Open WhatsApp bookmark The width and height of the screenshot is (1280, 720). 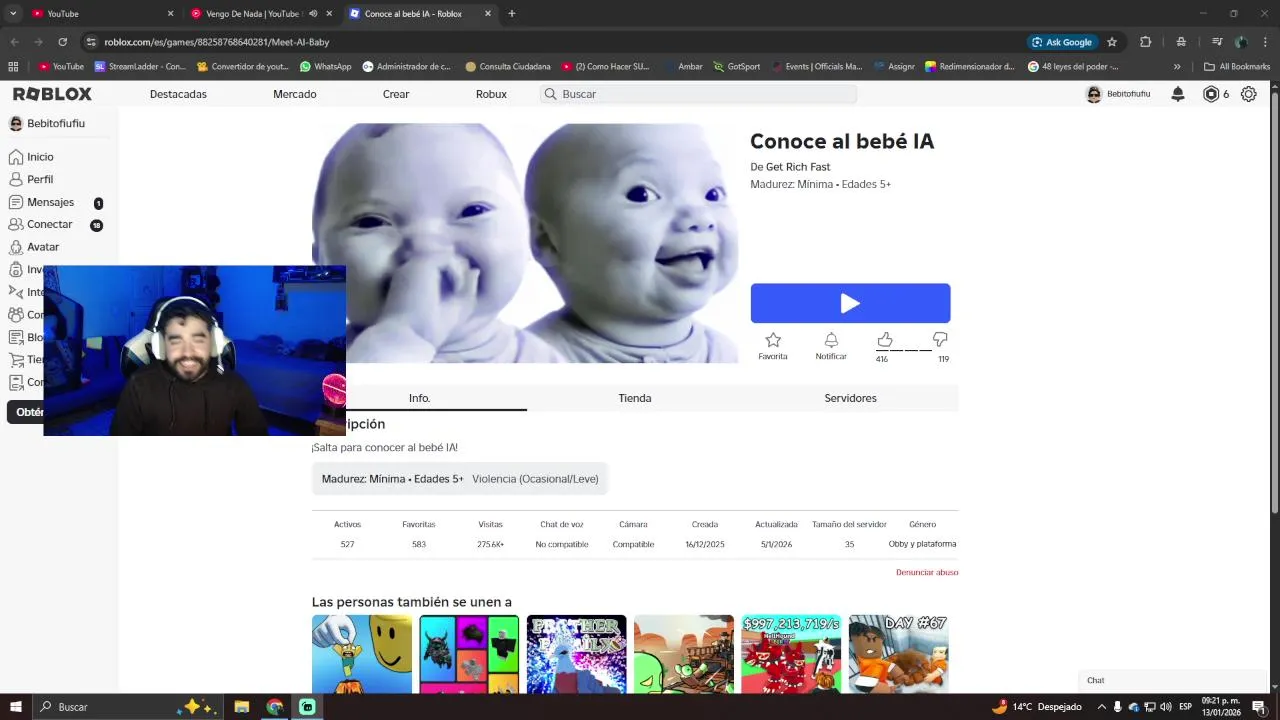point(325,67)
